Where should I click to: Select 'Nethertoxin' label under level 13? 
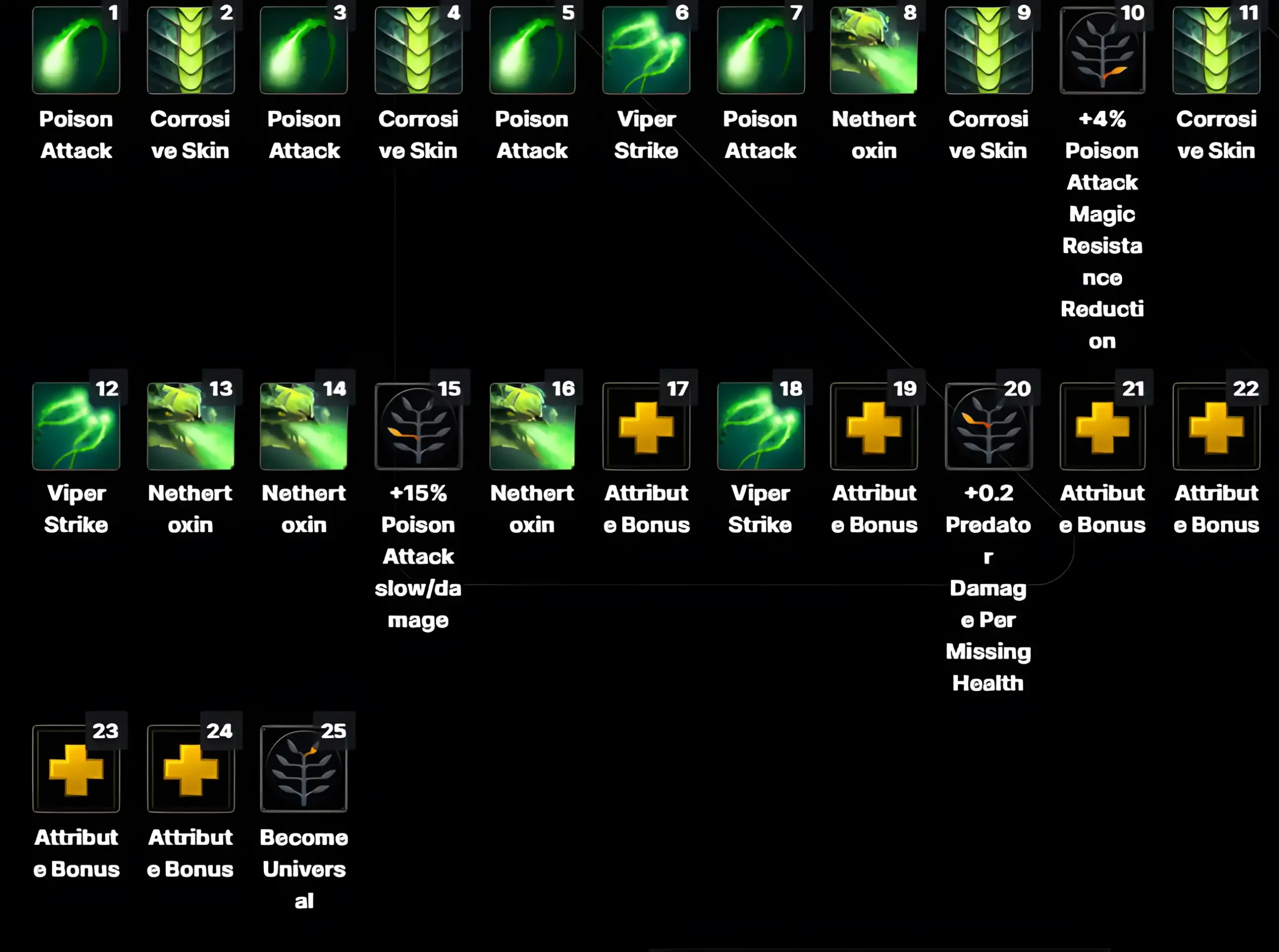point(191,509)
